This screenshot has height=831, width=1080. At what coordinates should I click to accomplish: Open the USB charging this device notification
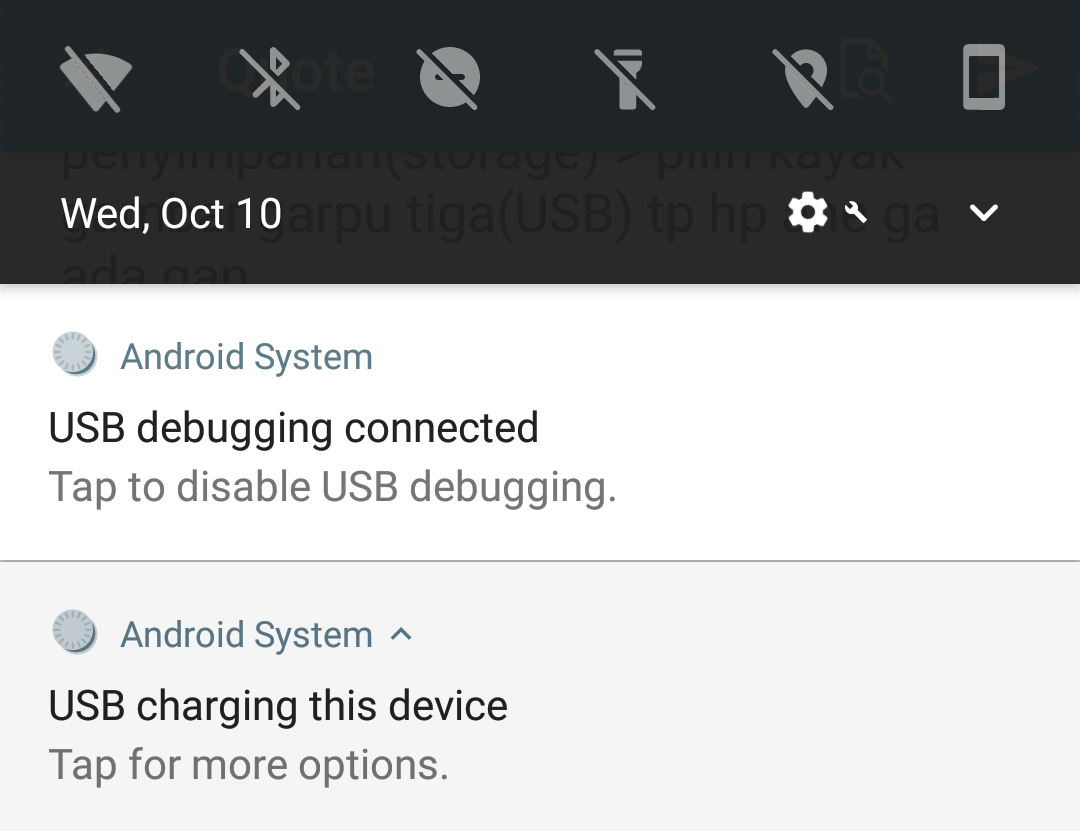pyautogui.click(x=540, y=697)
